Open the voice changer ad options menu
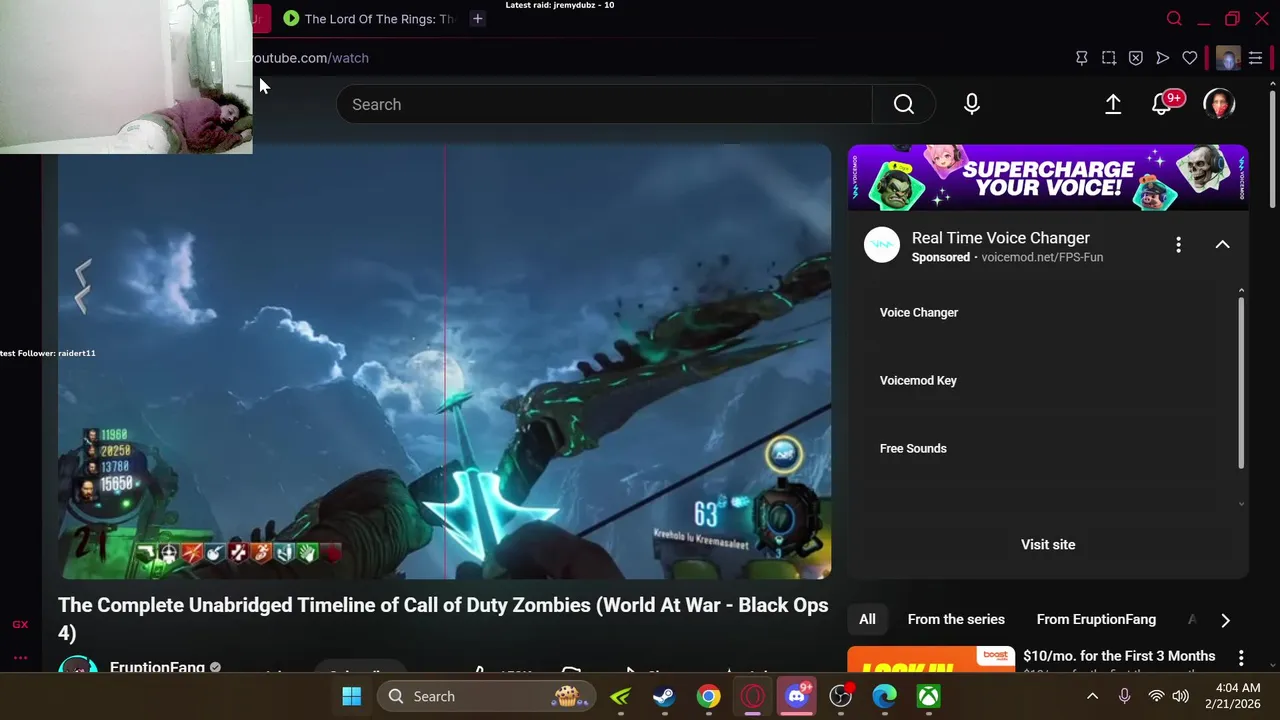This screenshot has width=1280, height=720. 1178,244
